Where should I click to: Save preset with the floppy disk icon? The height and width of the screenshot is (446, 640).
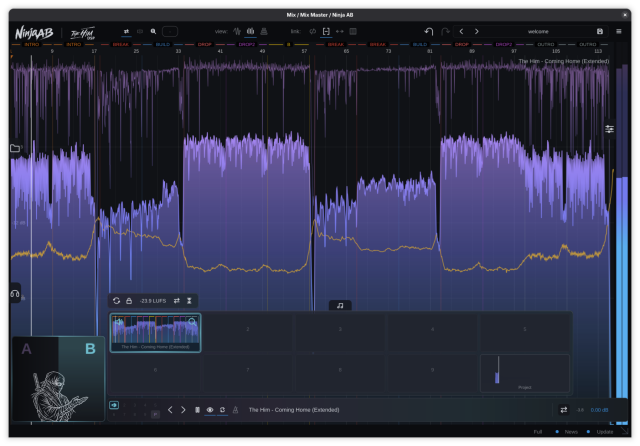(x=600, y=31)
